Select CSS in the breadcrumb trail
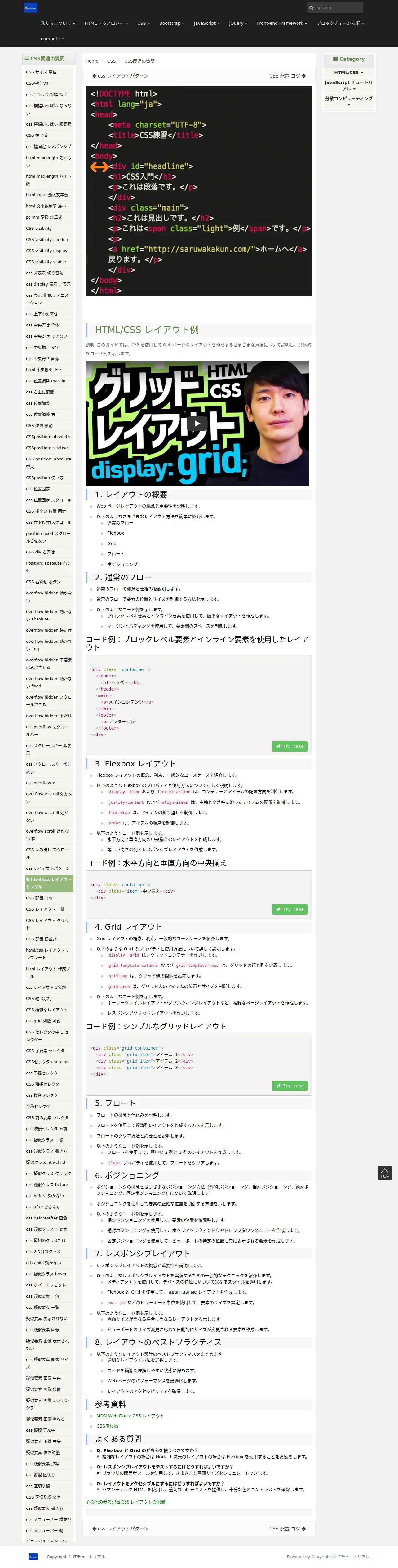This screenshot has width=398, height=1568. (x=111, y=61)
